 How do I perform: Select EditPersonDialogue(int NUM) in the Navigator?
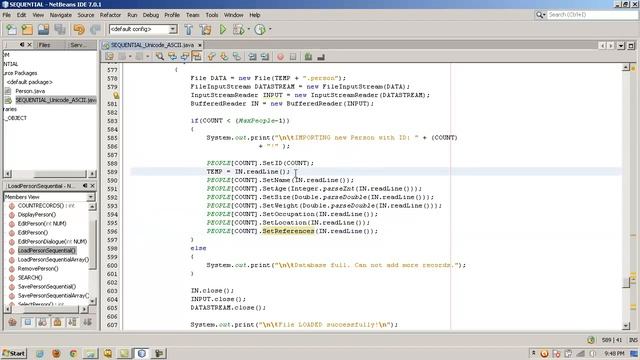pyautogui.click(x=52, y=242)
